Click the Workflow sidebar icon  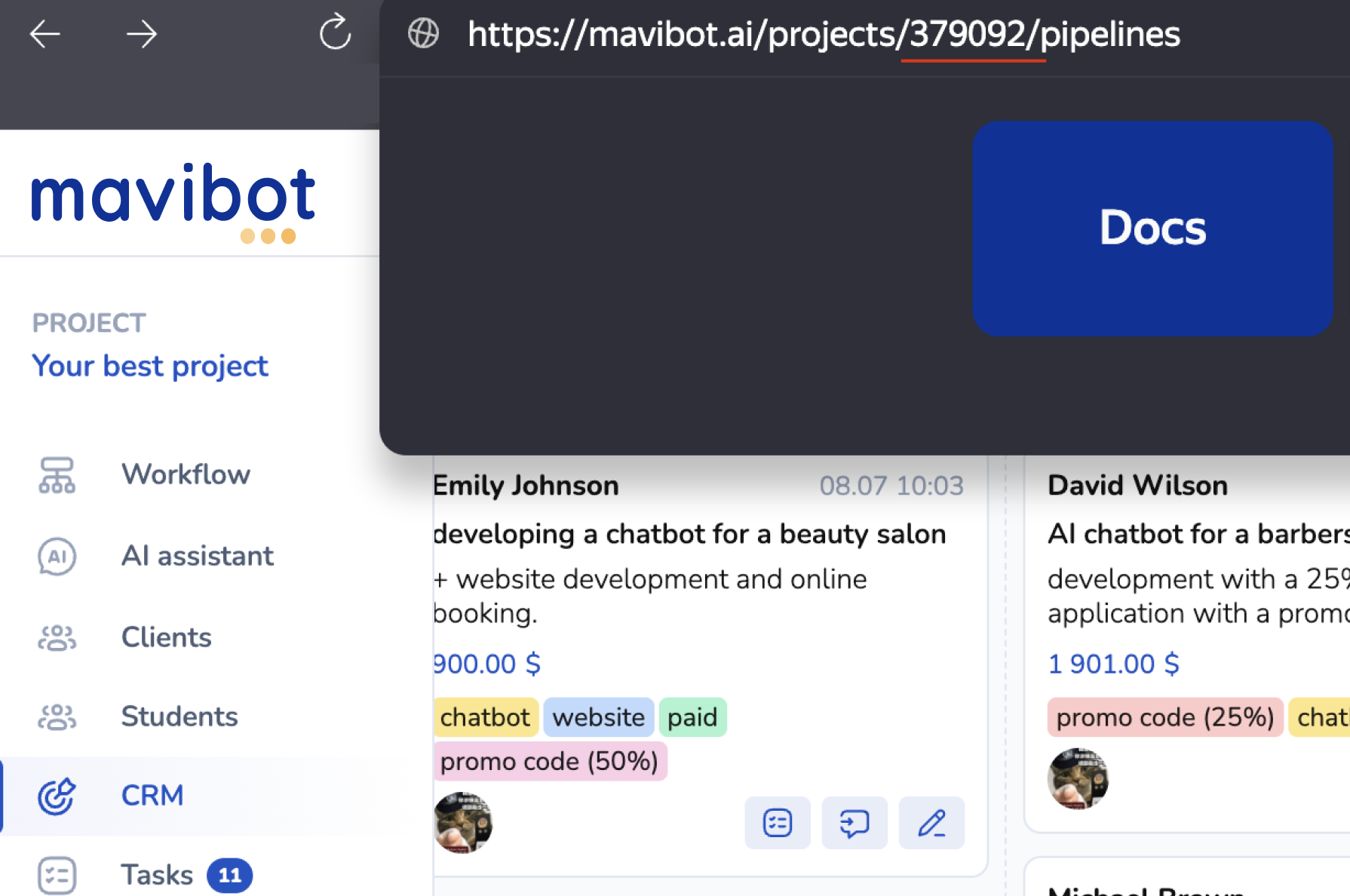57,475
